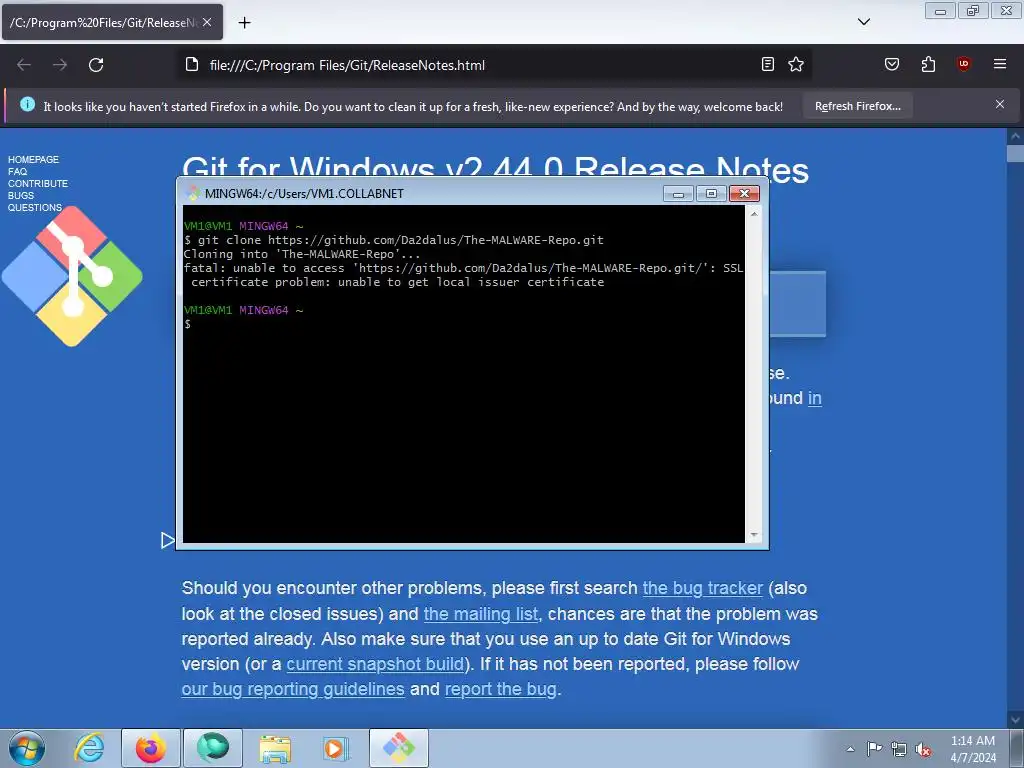Open the mailing list link
Image resolution: width=1024 pixels, height=768 pixels.
[x=481, y=615]
